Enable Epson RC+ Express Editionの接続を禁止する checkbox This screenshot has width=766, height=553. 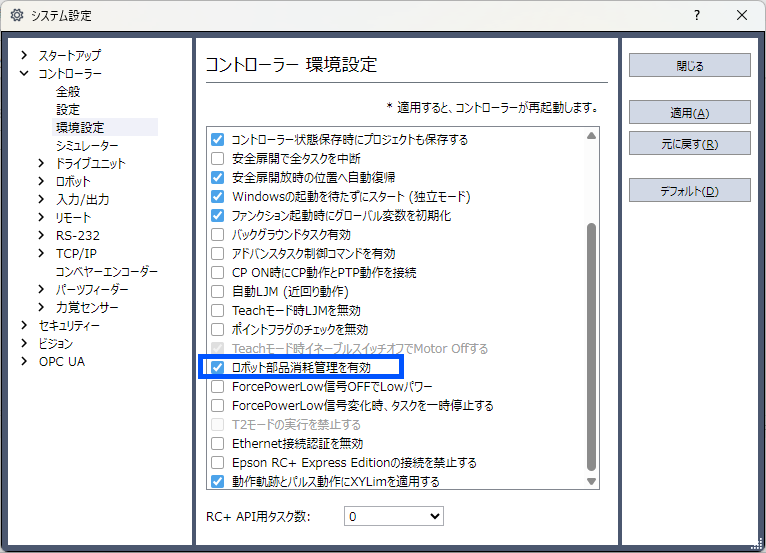pos(217,463)
